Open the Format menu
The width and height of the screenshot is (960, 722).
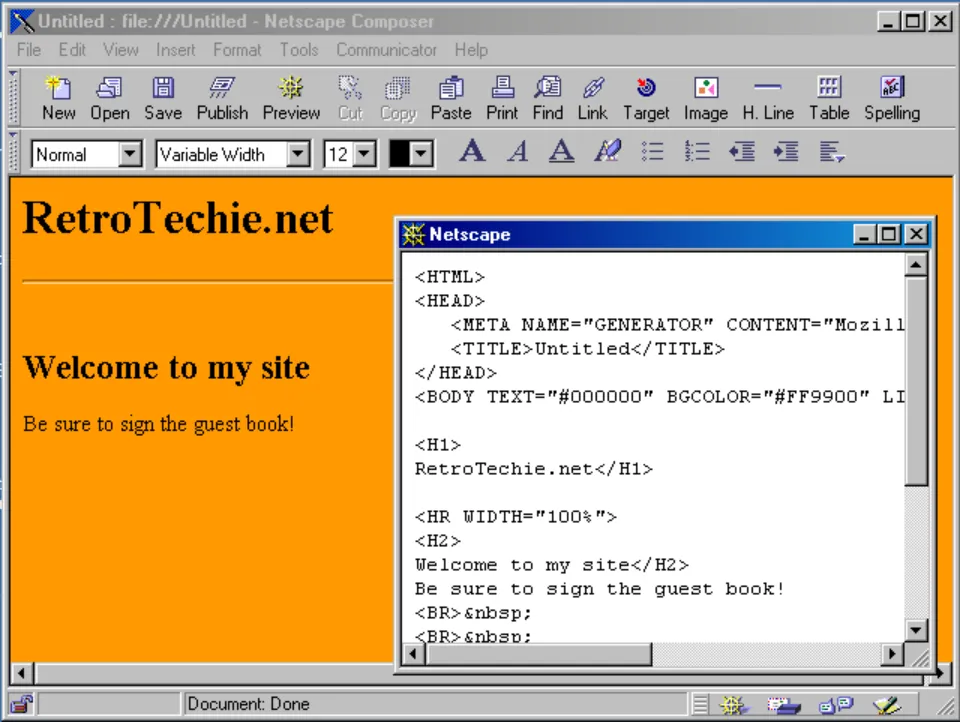[237, 50]
